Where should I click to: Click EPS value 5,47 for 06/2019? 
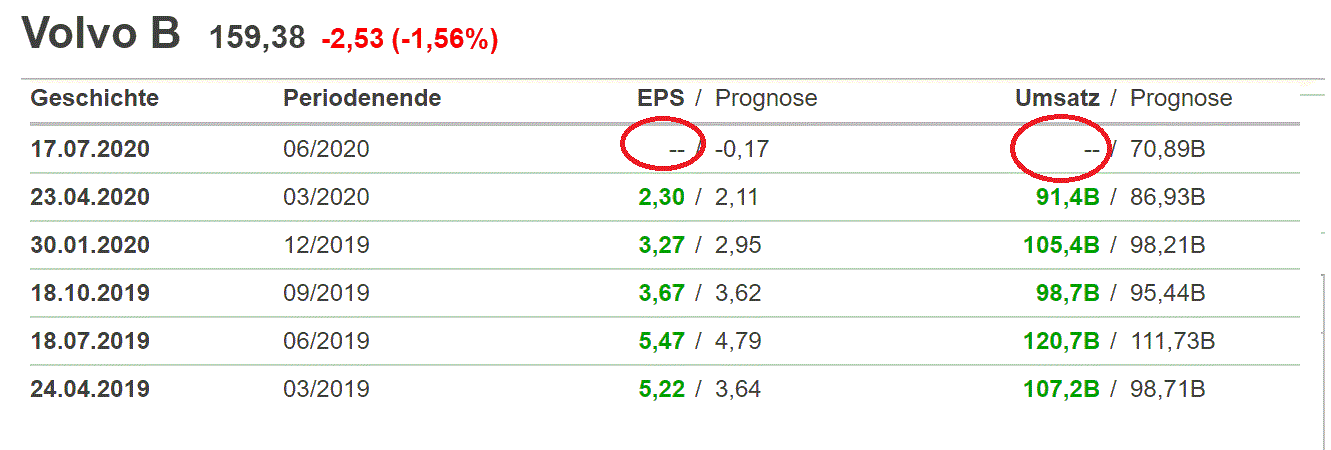coord(661,341)
